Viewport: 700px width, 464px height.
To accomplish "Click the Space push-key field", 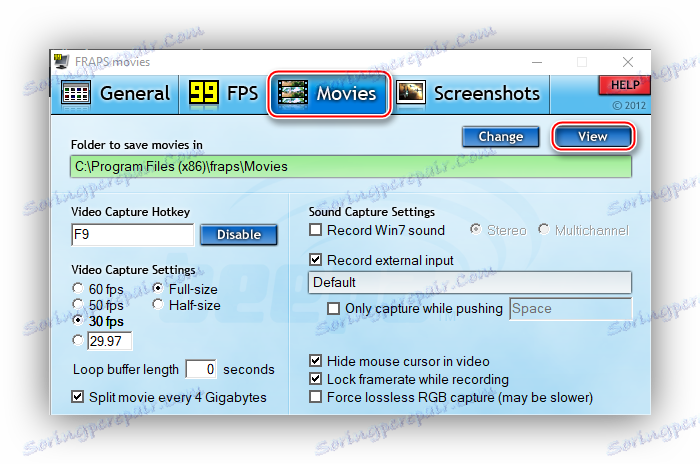I will [x=571, y=309].
